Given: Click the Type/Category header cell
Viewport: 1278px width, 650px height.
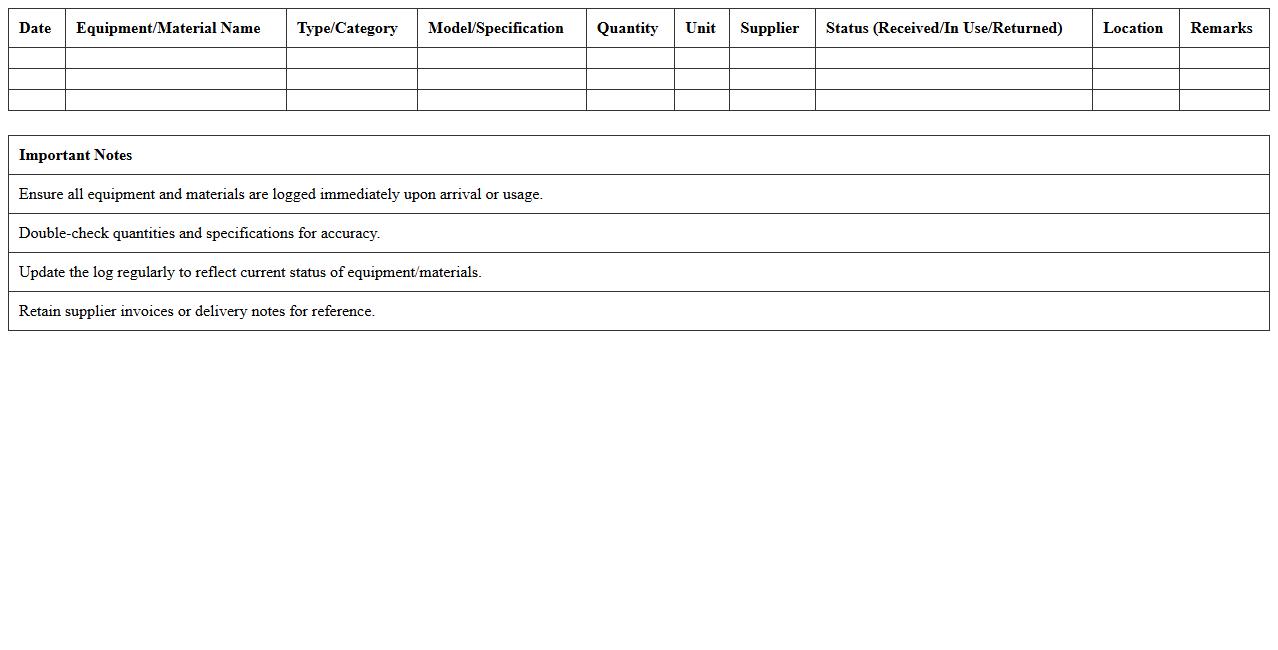Looking at the screenshot, I should [x=347, y=28].
